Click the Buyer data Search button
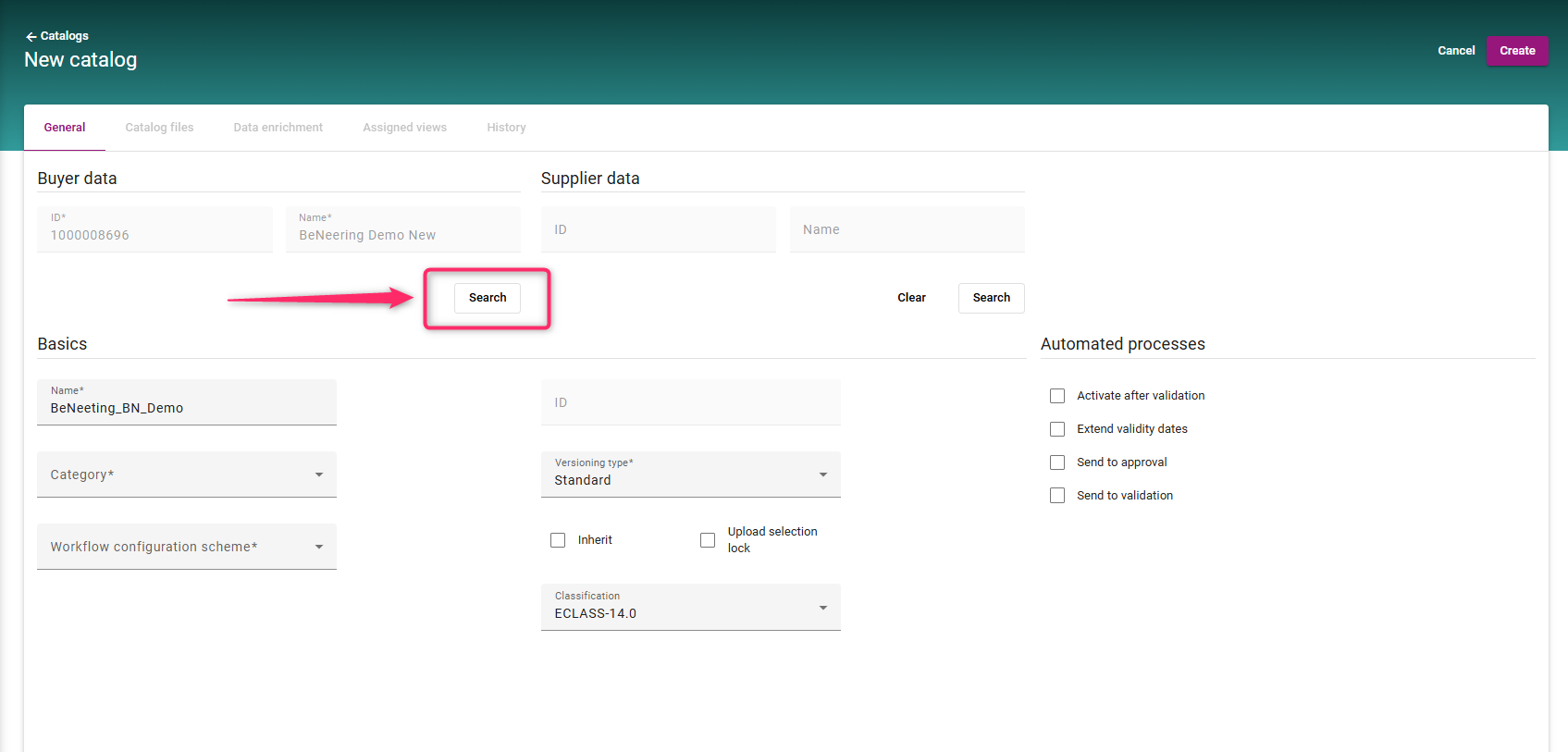The height and width of the screenshot is (752, 1568). pos(488,298)
